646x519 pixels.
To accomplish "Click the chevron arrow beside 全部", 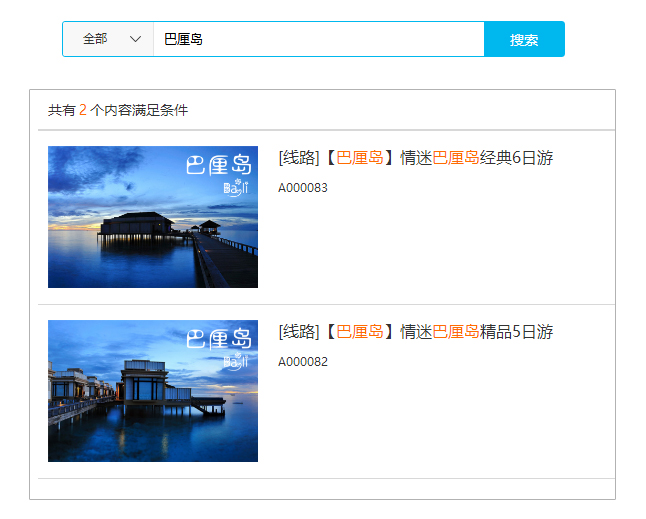I will coord(135,39).
